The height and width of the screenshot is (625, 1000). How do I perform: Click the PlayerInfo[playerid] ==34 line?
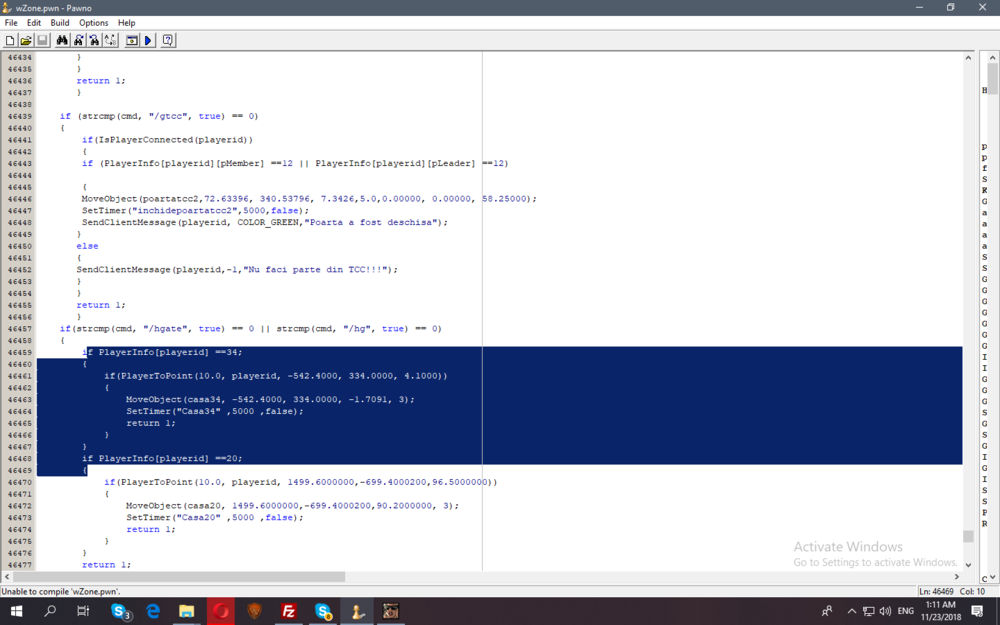[162, 352]
